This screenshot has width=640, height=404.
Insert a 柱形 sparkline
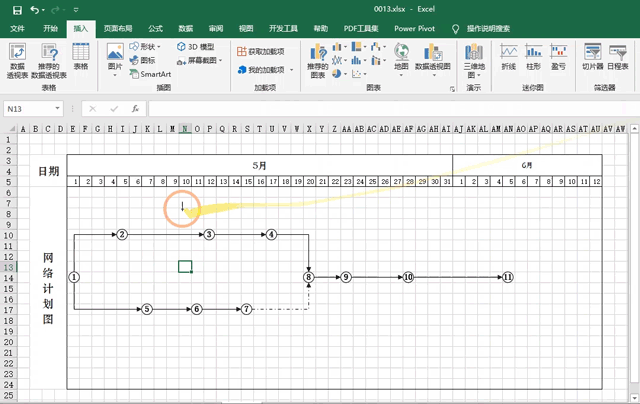(x=533, y=56)
